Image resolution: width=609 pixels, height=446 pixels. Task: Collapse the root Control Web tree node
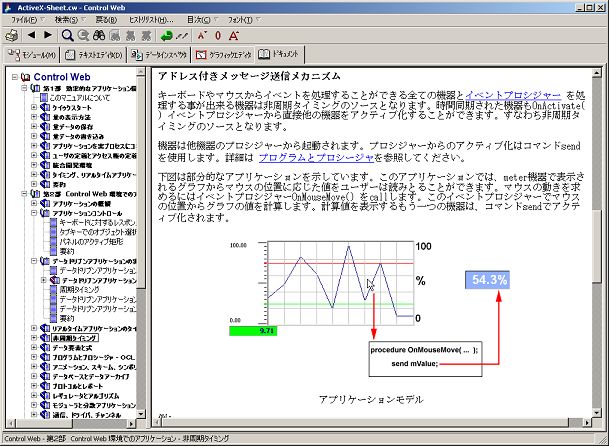[14, 77]
